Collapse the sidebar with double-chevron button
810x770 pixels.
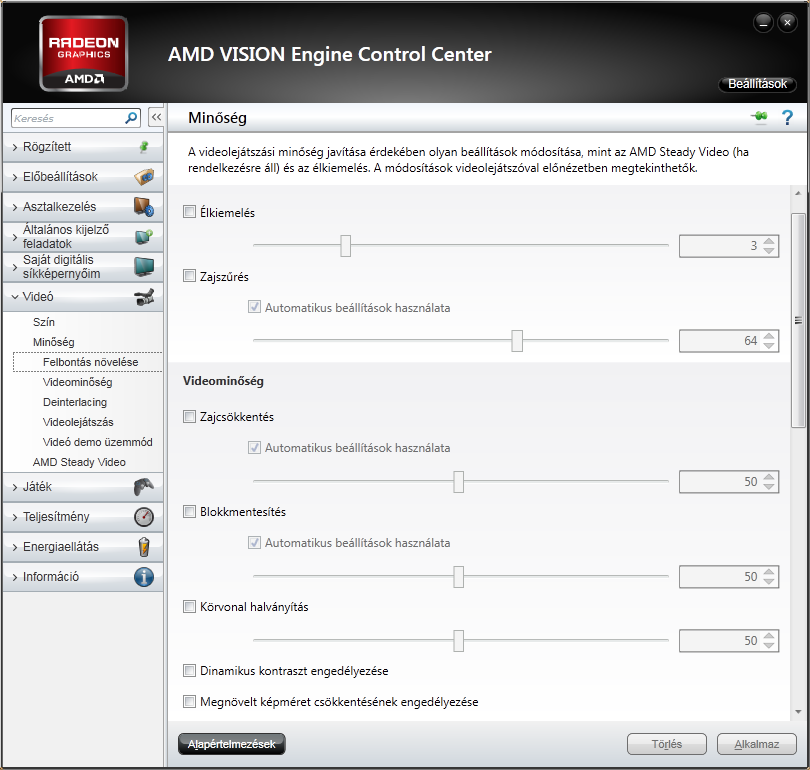point(156,117)
